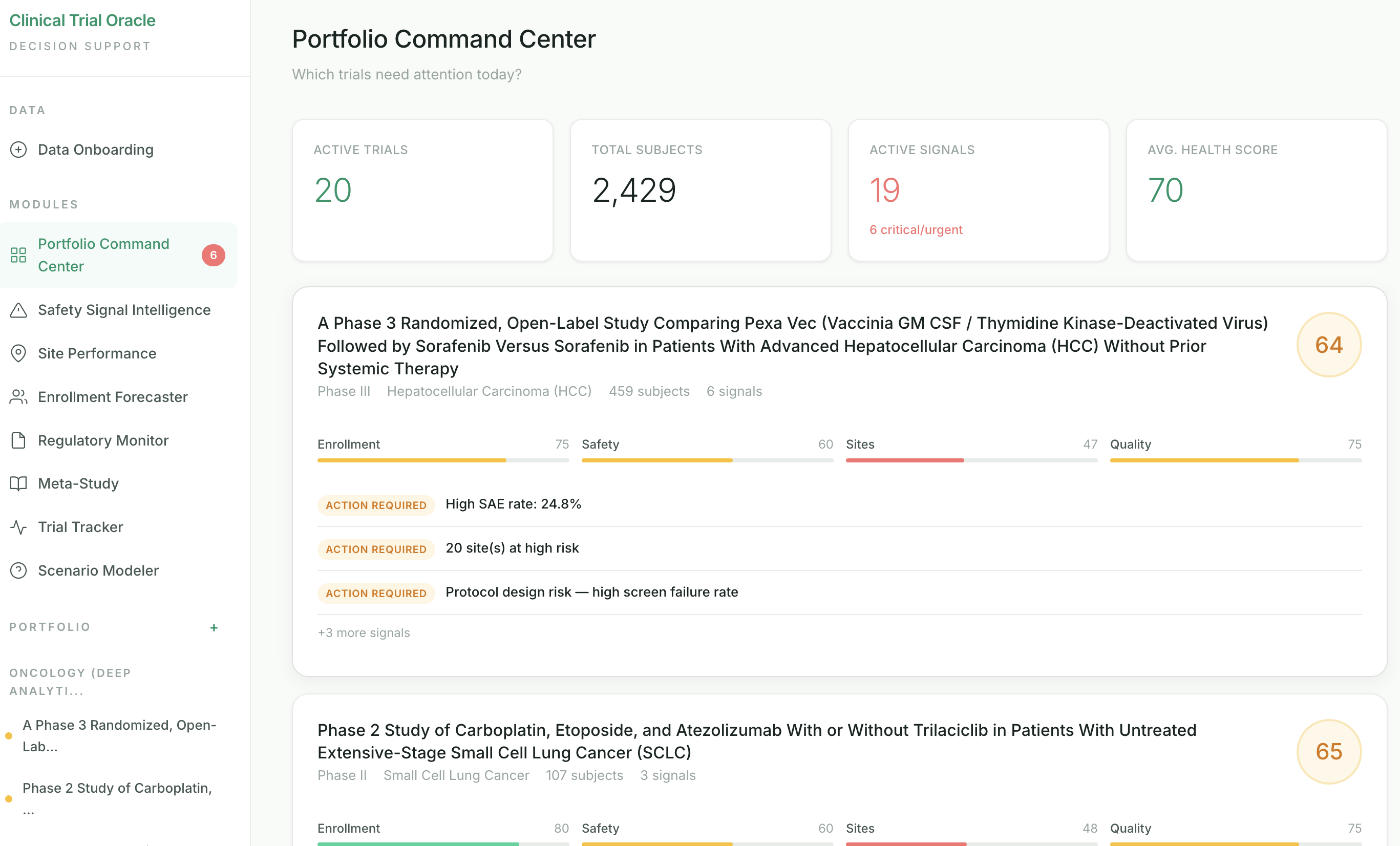Viewport: 1400px width, 846px height.
Task: Click the HCC trial Safety 60 progress bar
Action: 707,460
